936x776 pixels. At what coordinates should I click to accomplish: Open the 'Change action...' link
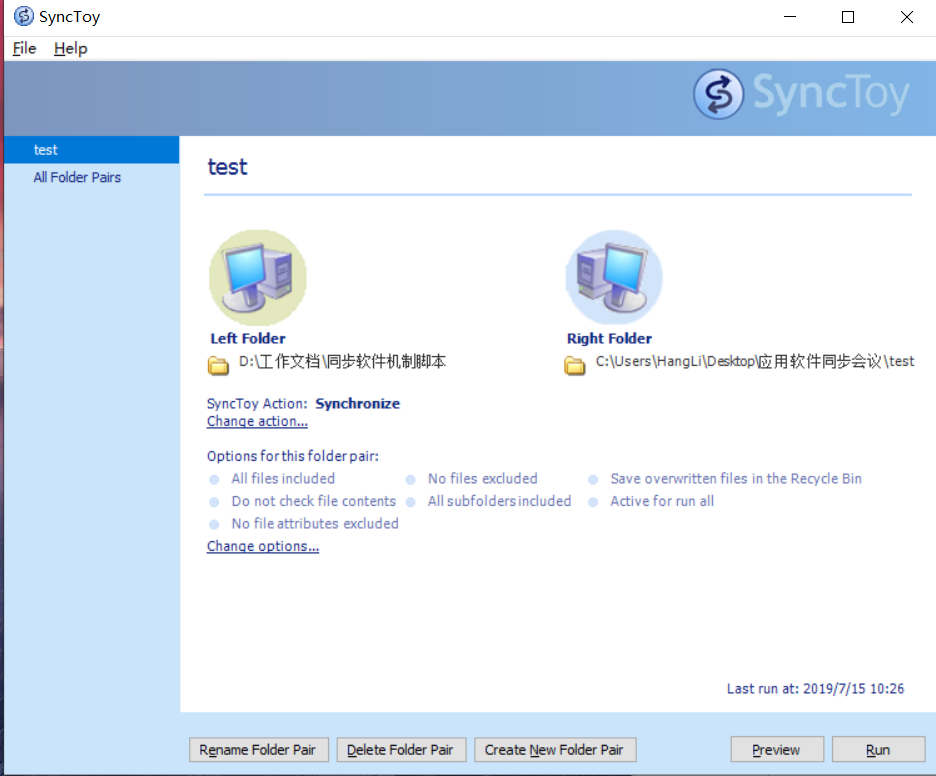(257, 421)
